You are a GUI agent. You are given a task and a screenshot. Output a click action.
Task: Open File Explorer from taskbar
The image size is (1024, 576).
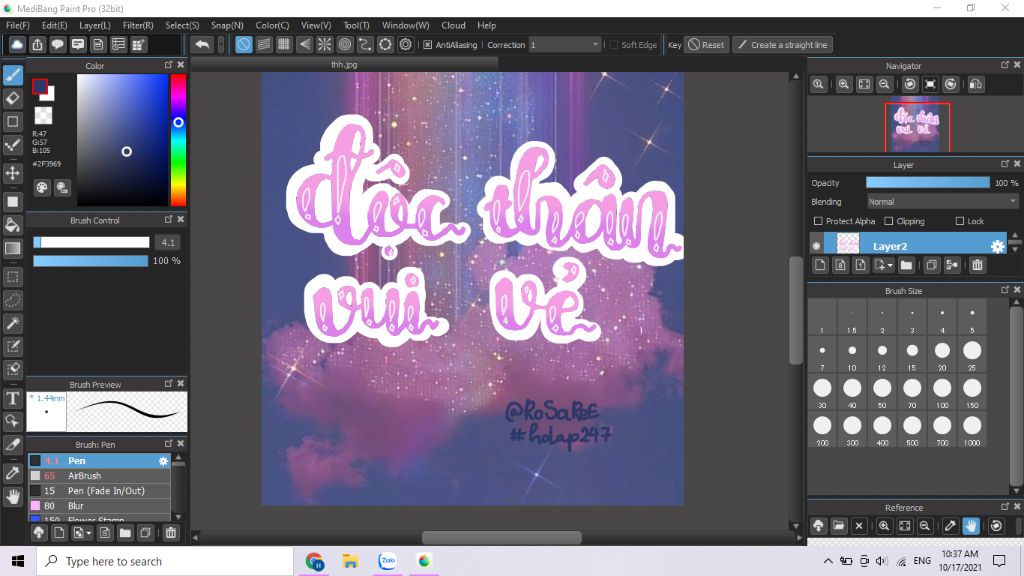point(351,561)
